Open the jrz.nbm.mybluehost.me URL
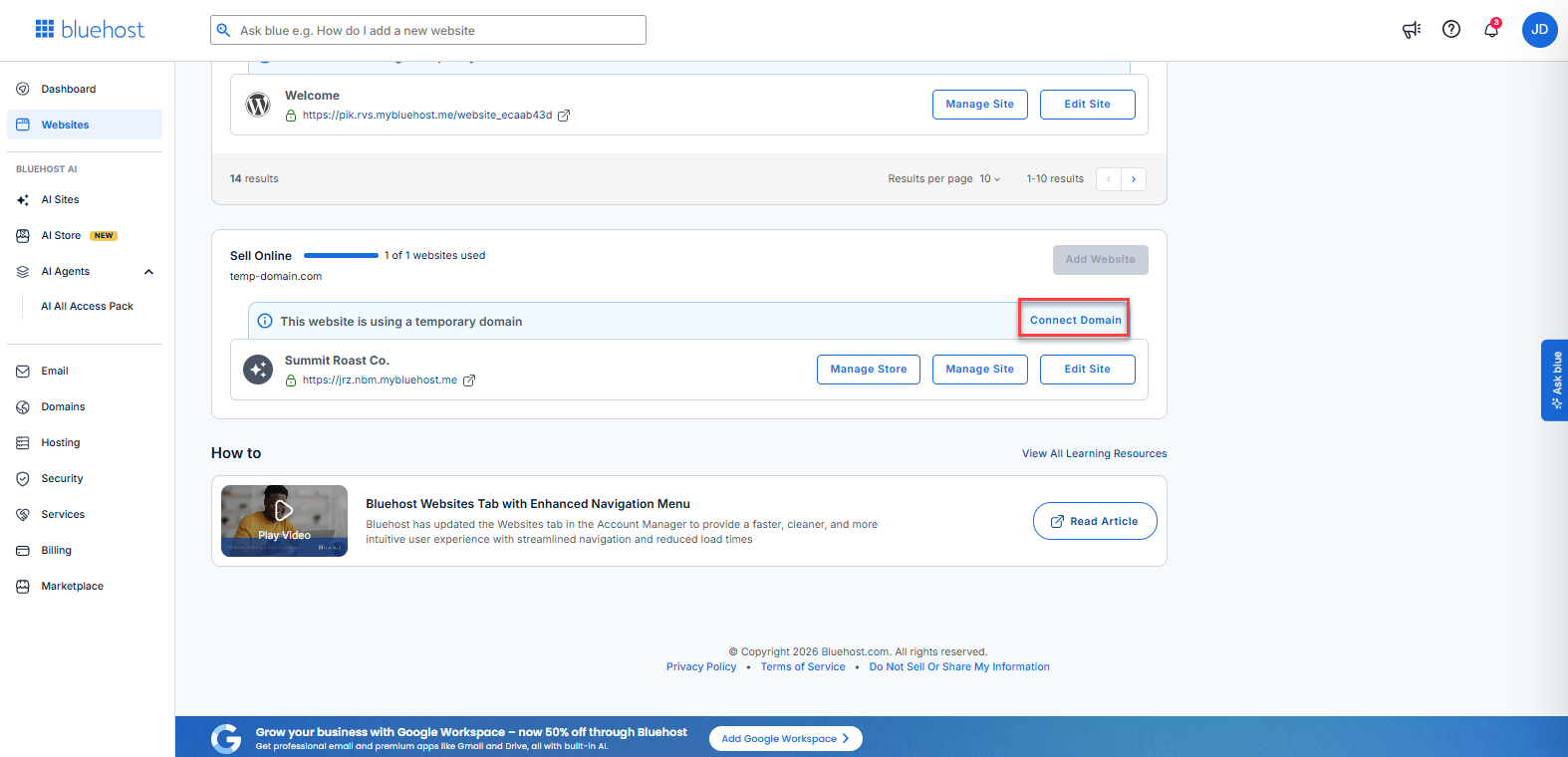1568x757 pixels. click(x=380, y=380)
